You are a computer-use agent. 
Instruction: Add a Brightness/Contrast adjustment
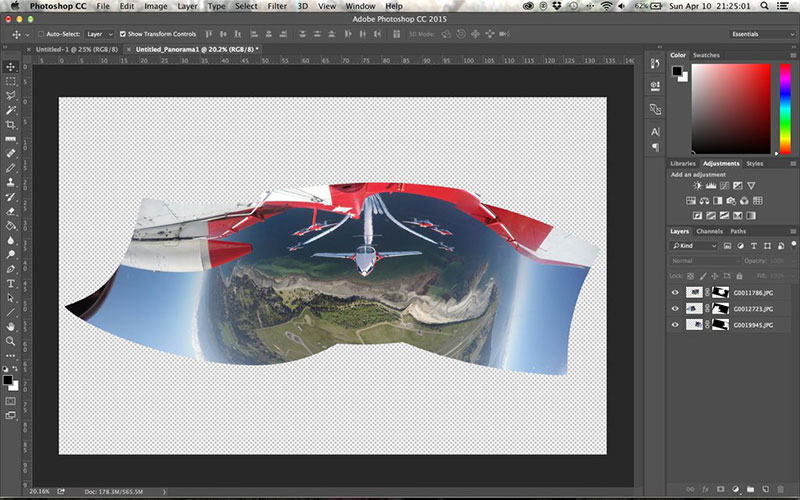pyautogui.click(x=697, y=186)
